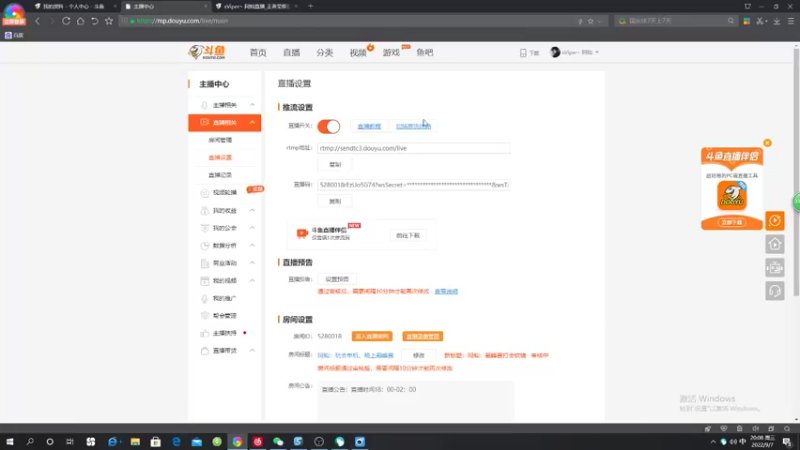The width and height of the screenshot is (800, 450).
Task: Click the 直播带货 shopping bag icon
Action: pyautogui.click(x=205, y=351)
